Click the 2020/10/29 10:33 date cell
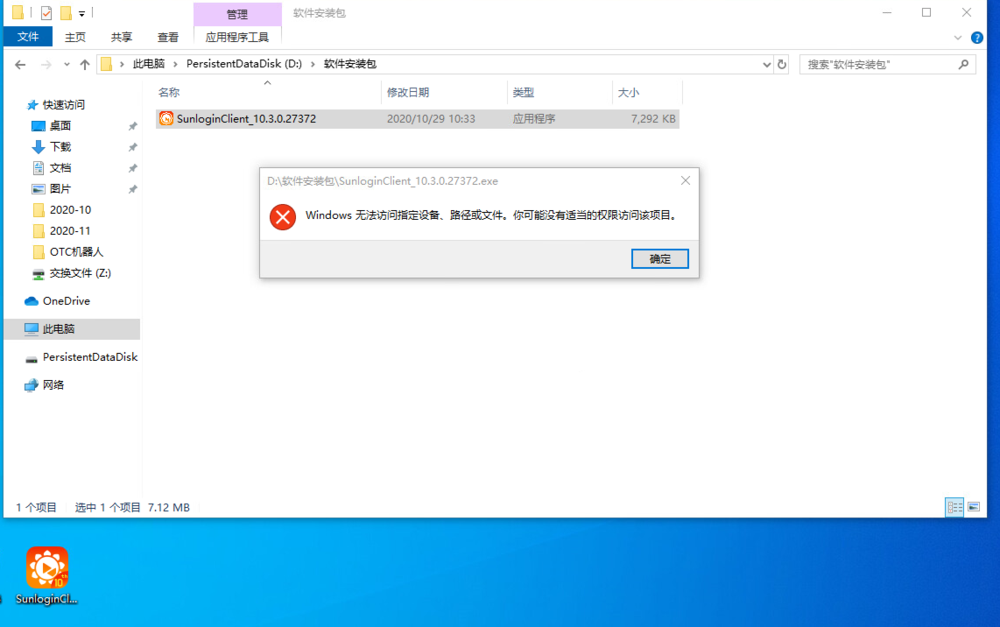This screenshot has height=627, width=1000. tap(430, 119)
